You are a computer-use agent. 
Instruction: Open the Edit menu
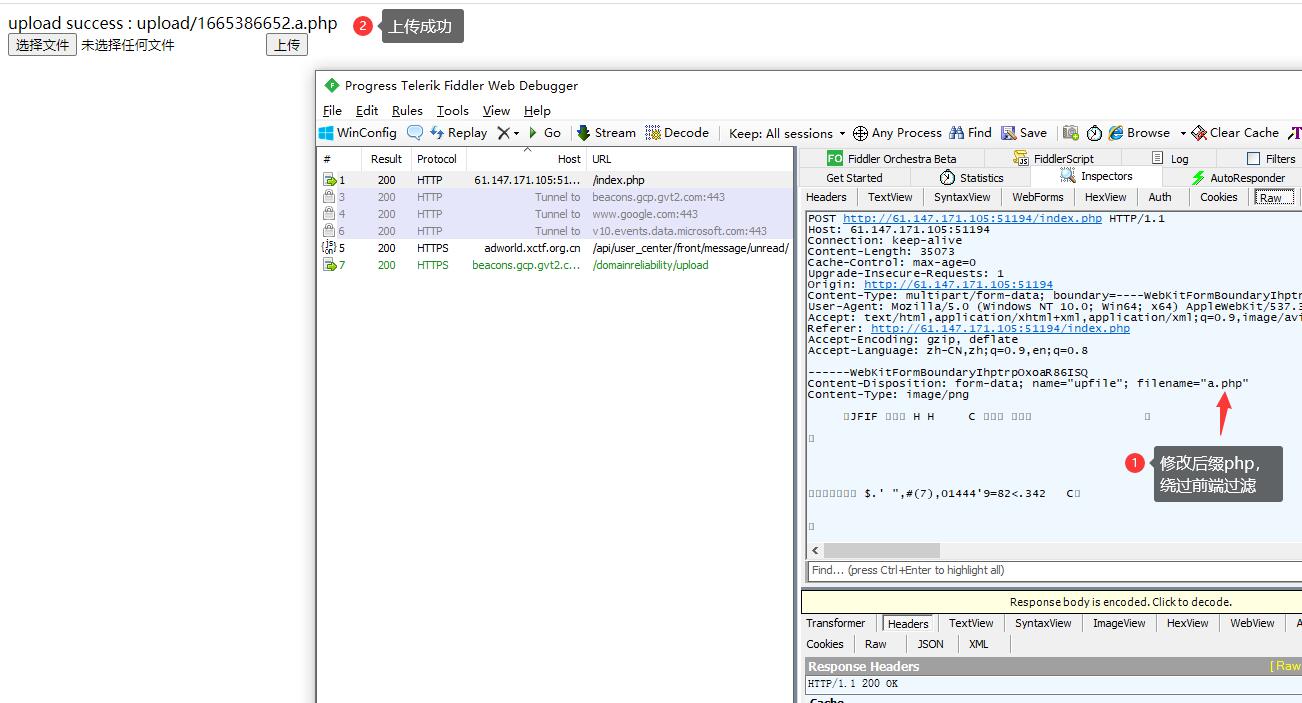(367, 111)
